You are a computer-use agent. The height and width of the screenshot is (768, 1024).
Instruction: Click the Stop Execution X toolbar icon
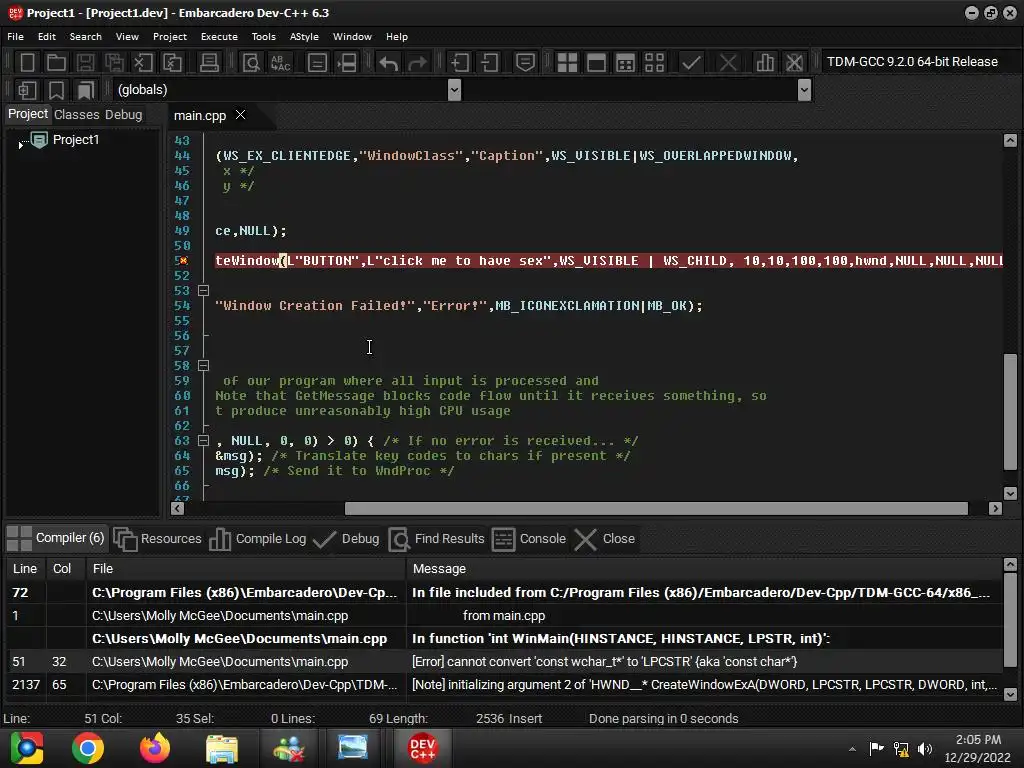point(728,63)
